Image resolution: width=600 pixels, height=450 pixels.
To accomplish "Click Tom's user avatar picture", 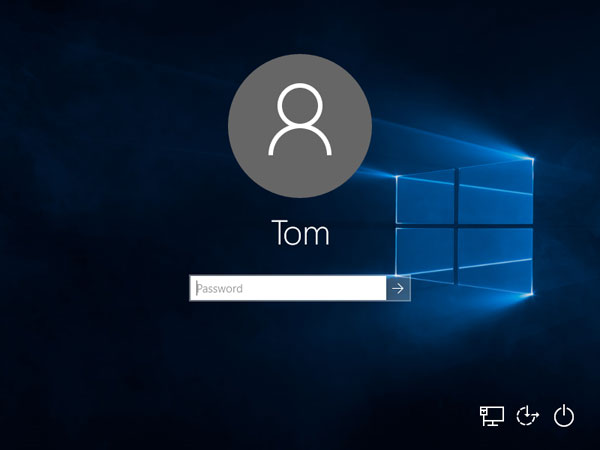I will [300, 126].
